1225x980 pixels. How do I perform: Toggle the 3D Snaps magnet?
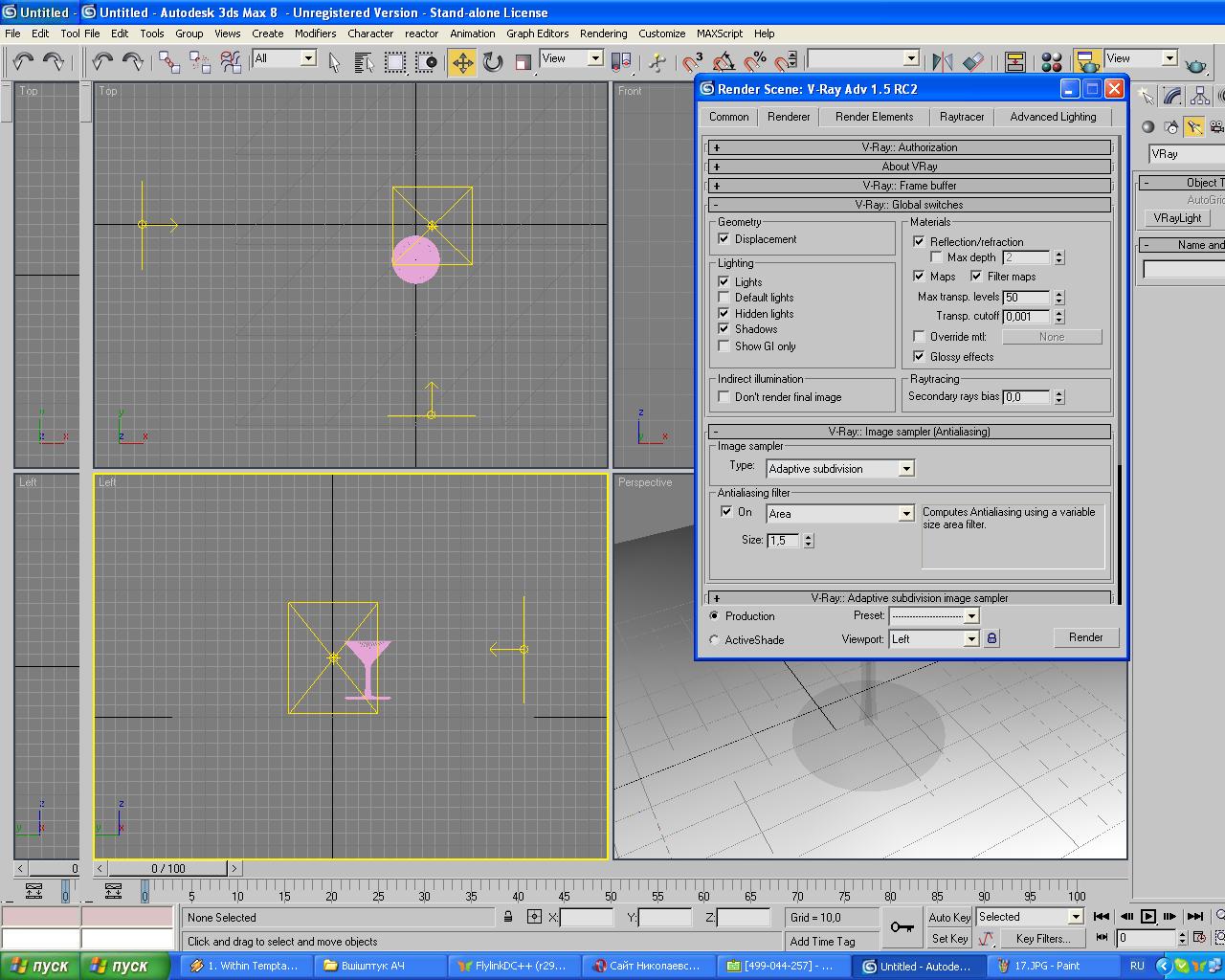coord(693,62)
